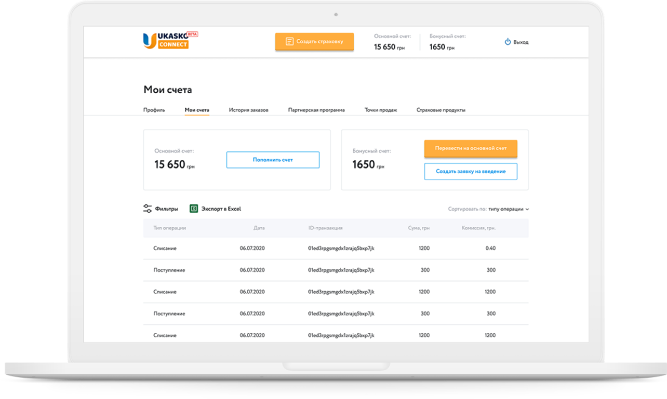Create a new insurance with Создать страховку
Image resolution: width=667 pixels, height=399 pixels.
(x=314, y=42)
